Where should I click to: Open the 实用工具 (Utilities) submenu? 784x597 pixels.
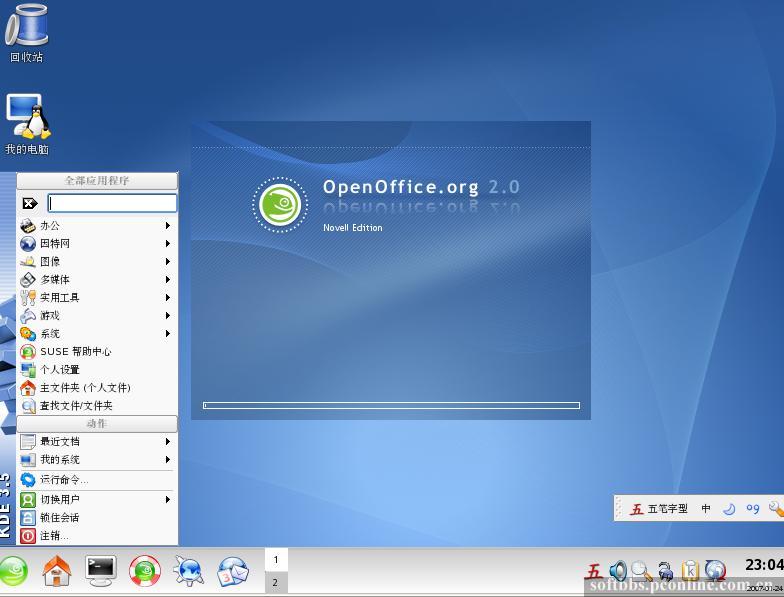(x=97, y=298)
